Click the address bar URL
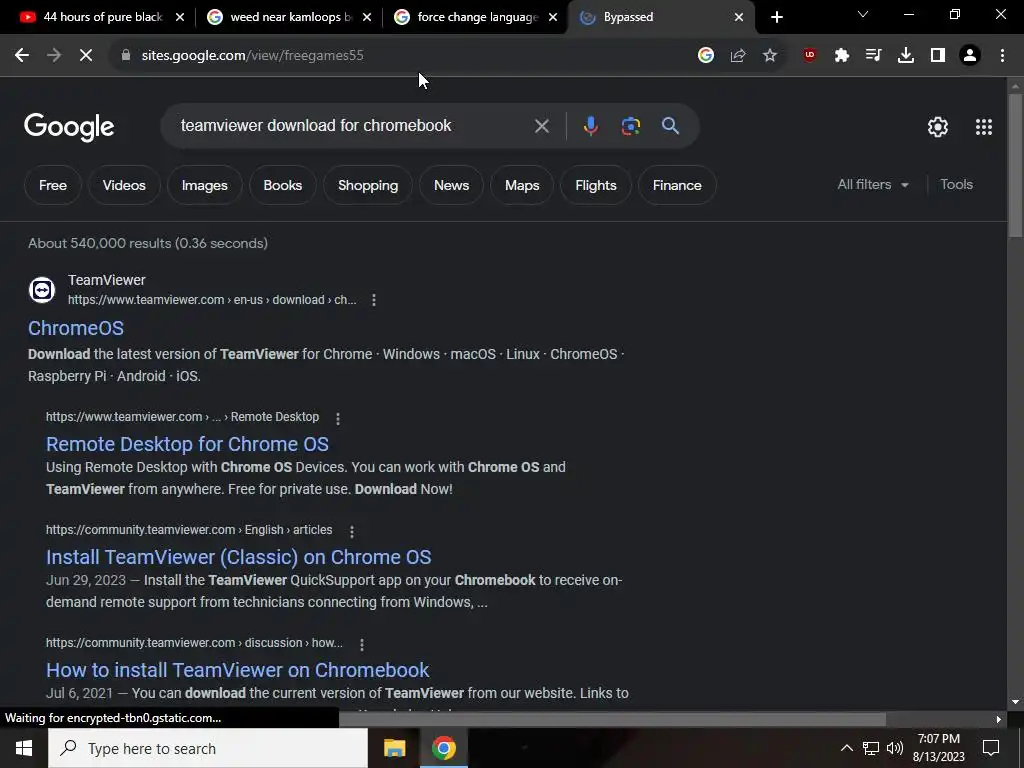The height and width of the screenshot is (768, 1024). [252, 56]
